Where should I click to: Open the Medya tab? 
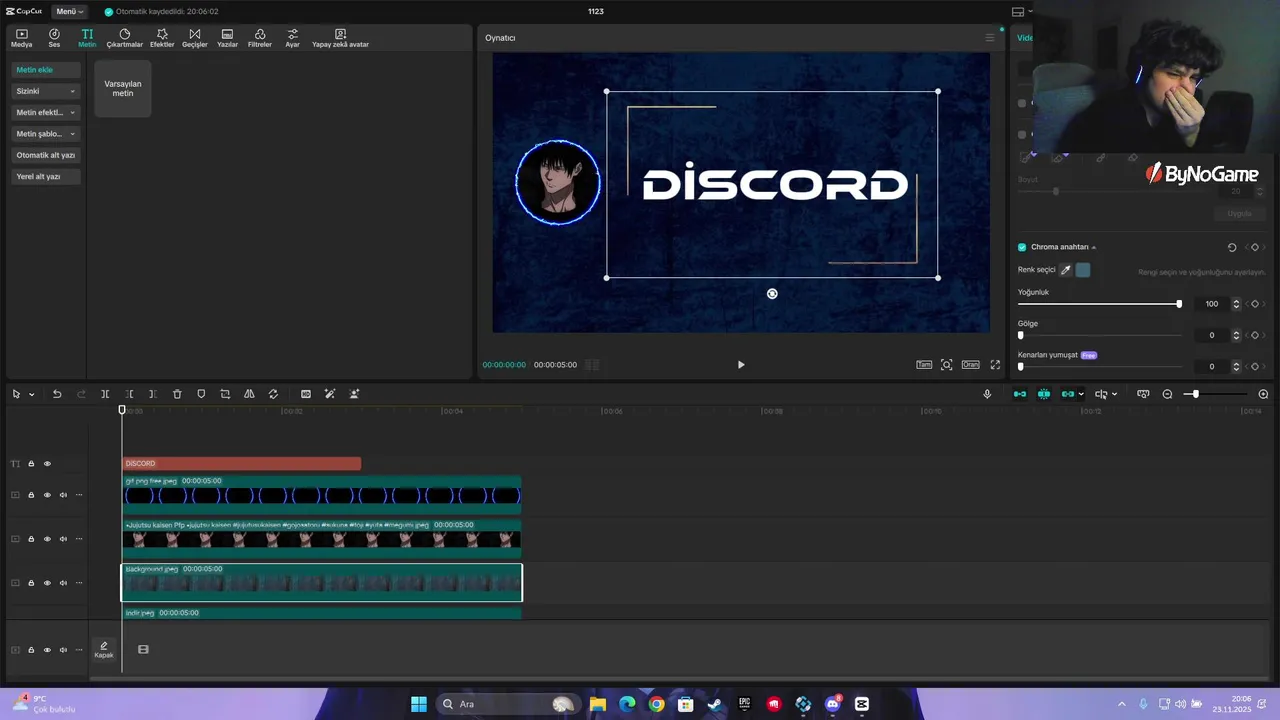[x=21, y=38]
